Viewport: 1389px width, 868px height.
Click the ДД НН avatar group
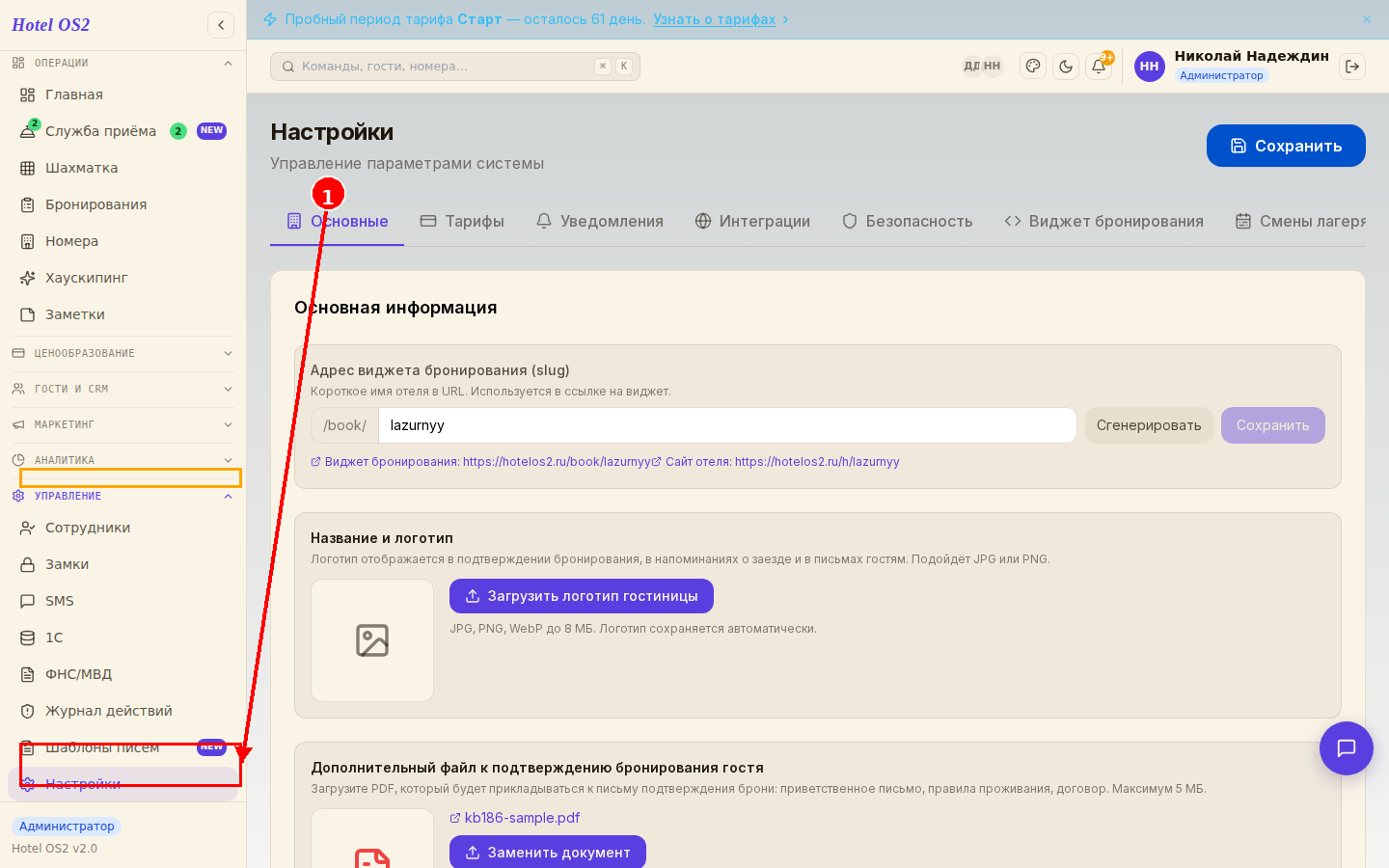pyautogui.click(x=982, y=67)
